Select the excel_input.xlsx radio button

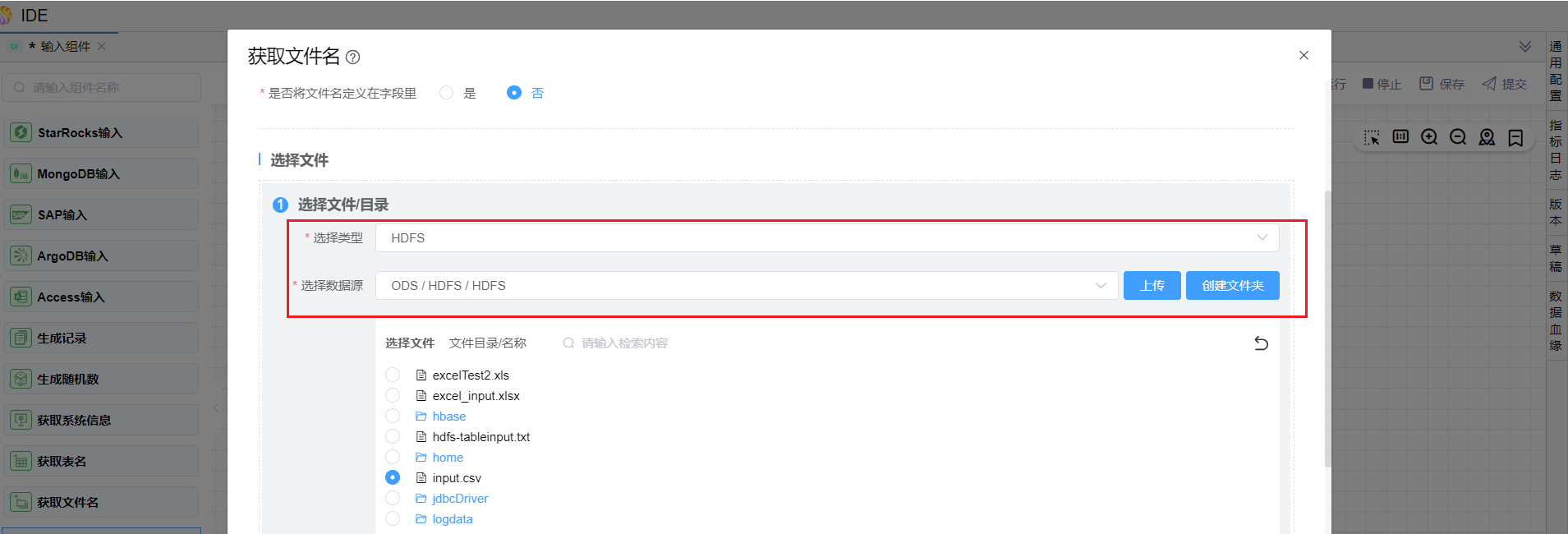pyautogui.click(x=393, y=395)
